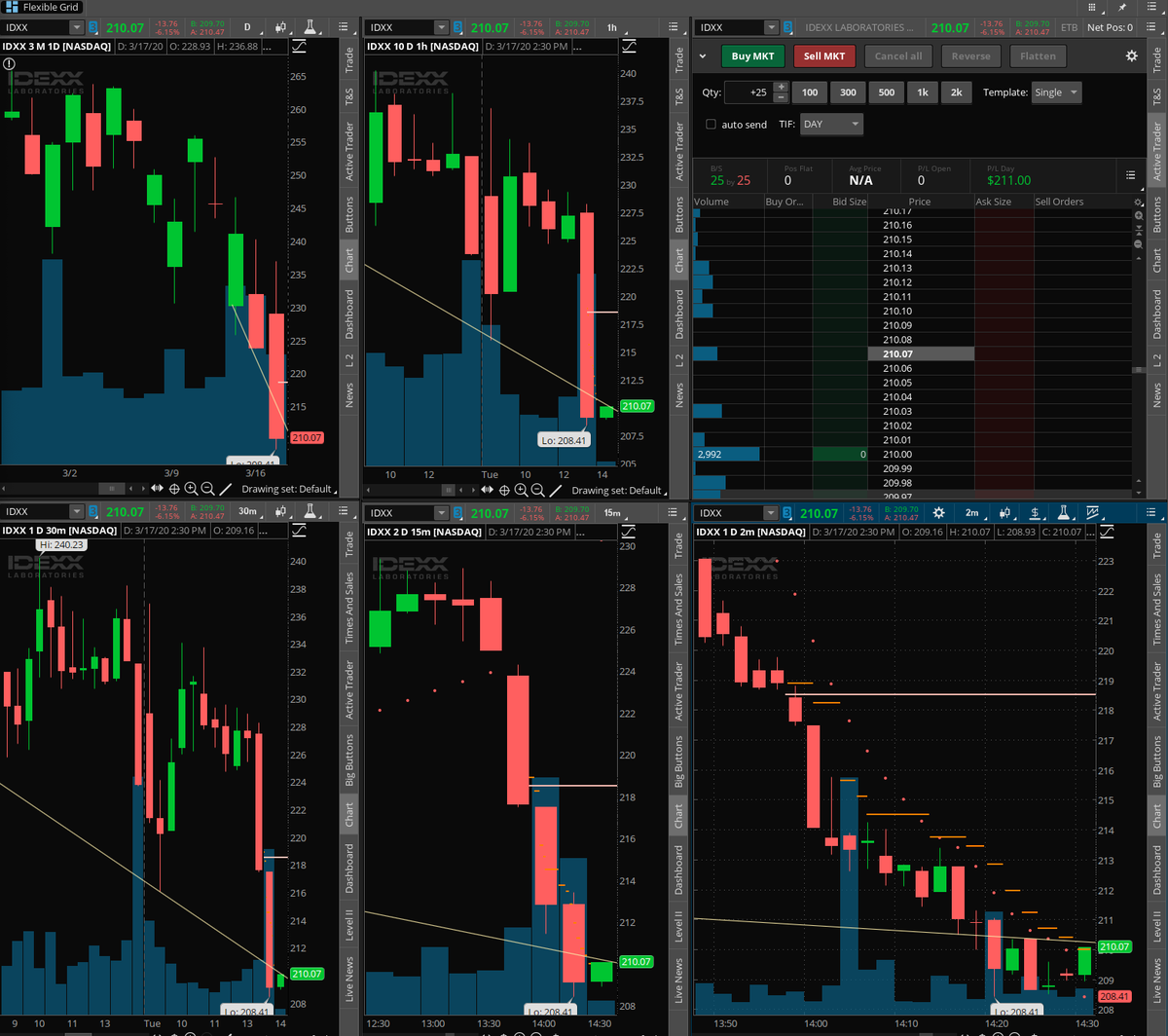Toggle the auto send checkbox

[712, 125]
